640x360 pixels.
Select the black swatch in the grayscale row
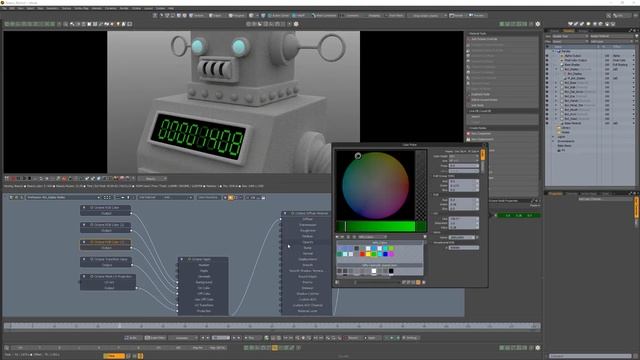391,271
